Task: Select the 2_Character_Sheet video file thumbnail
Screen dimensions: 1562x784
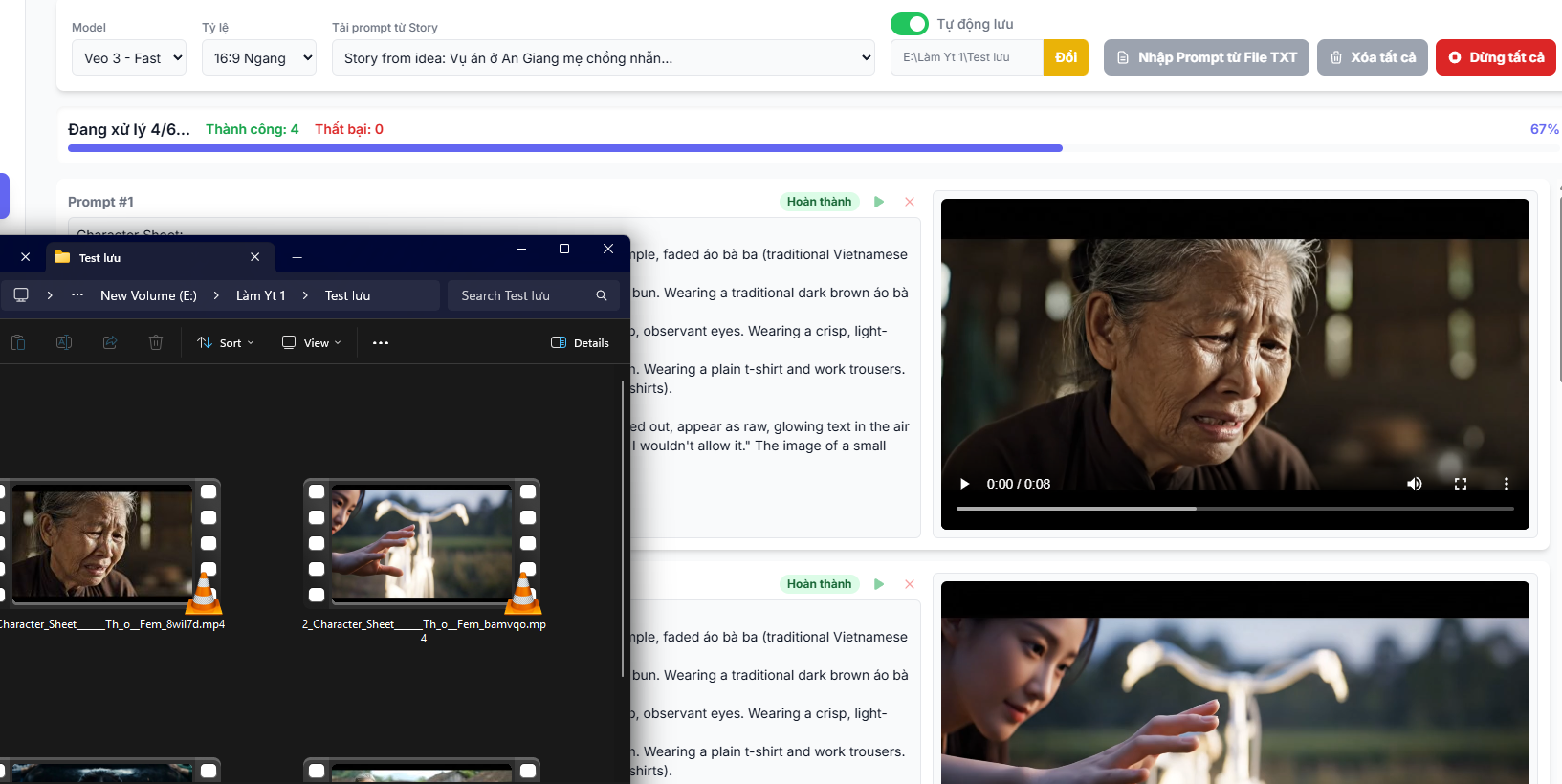Action: point(422,545)
